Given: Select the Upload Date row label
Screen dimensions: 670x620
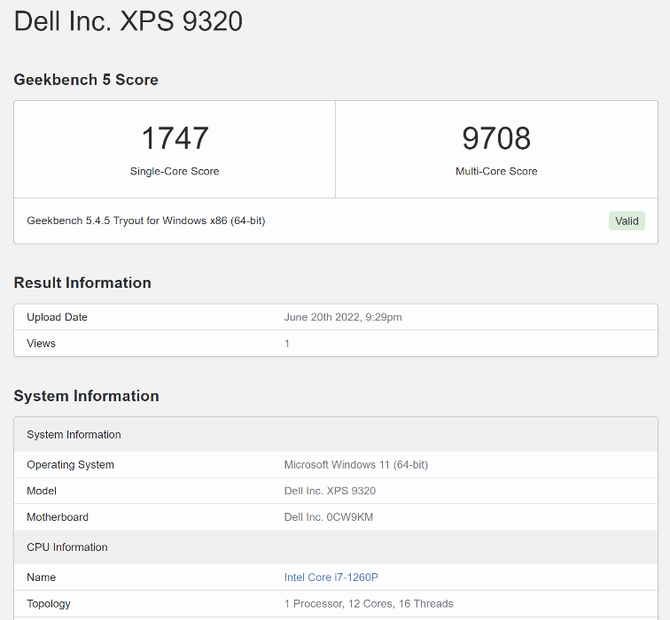Looking at the screenshot, I should [x=57, y=317].
